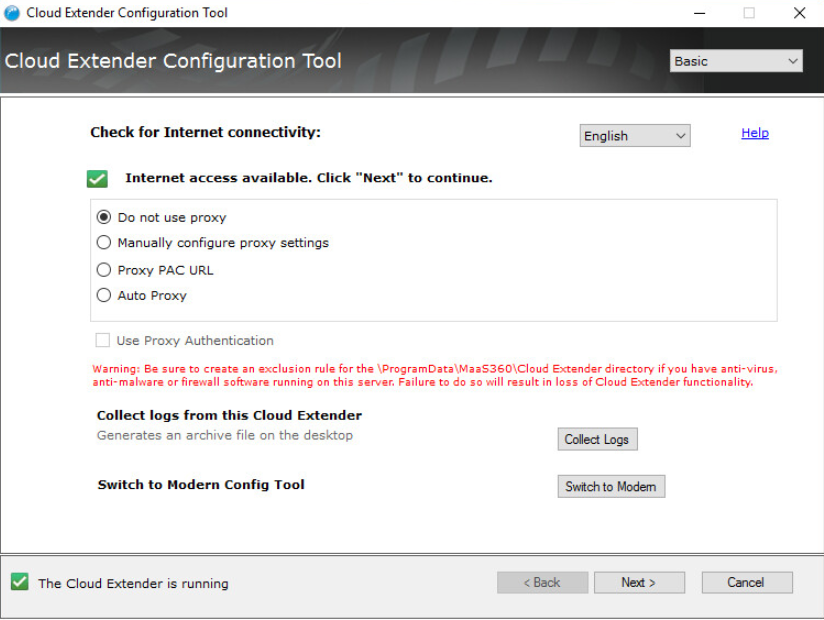Click the green Internet access checkmark icon

click(x=97, y=179)
